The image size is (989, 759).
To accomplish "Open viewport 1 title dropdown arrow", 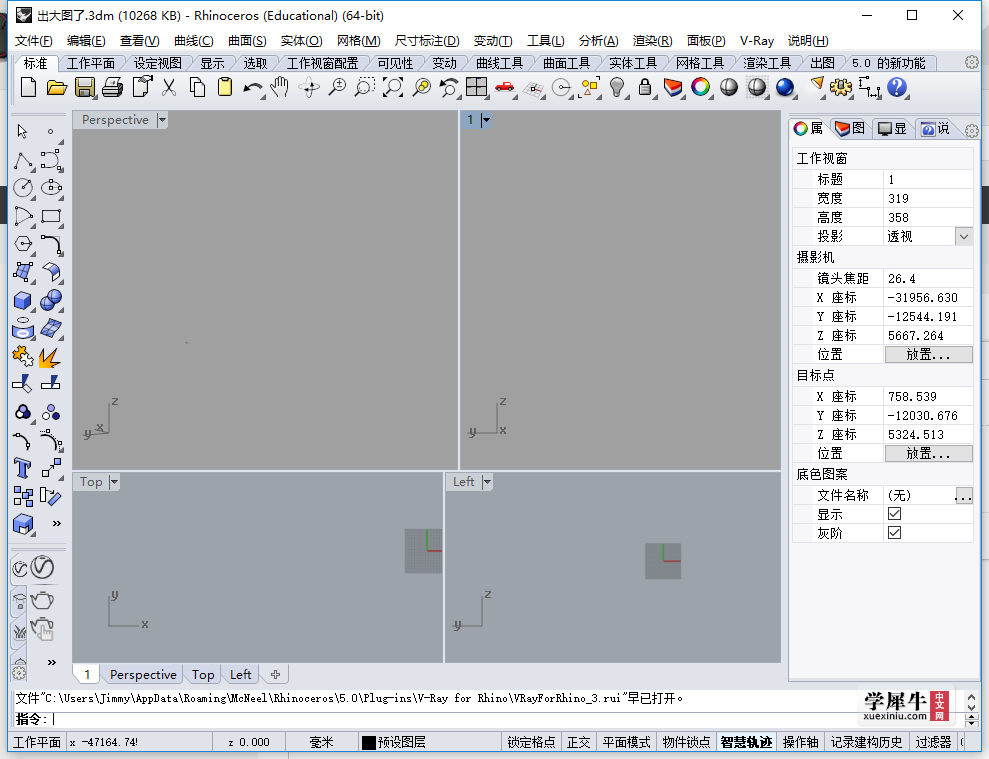I will coord(486,120).
